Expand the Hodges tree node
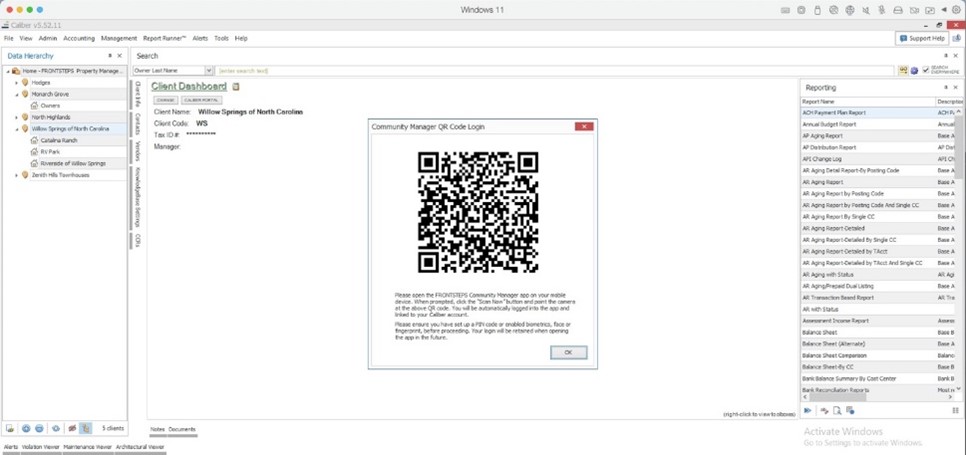This screenshot has width=966, height=455. [x=17, y=83]
